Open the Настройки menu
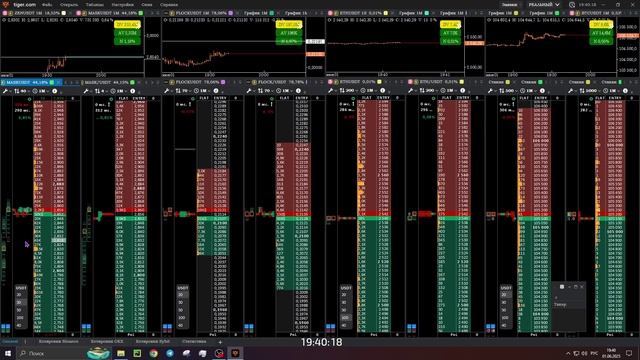The width and height of the screenshot is (640, 360). point(122,4)
